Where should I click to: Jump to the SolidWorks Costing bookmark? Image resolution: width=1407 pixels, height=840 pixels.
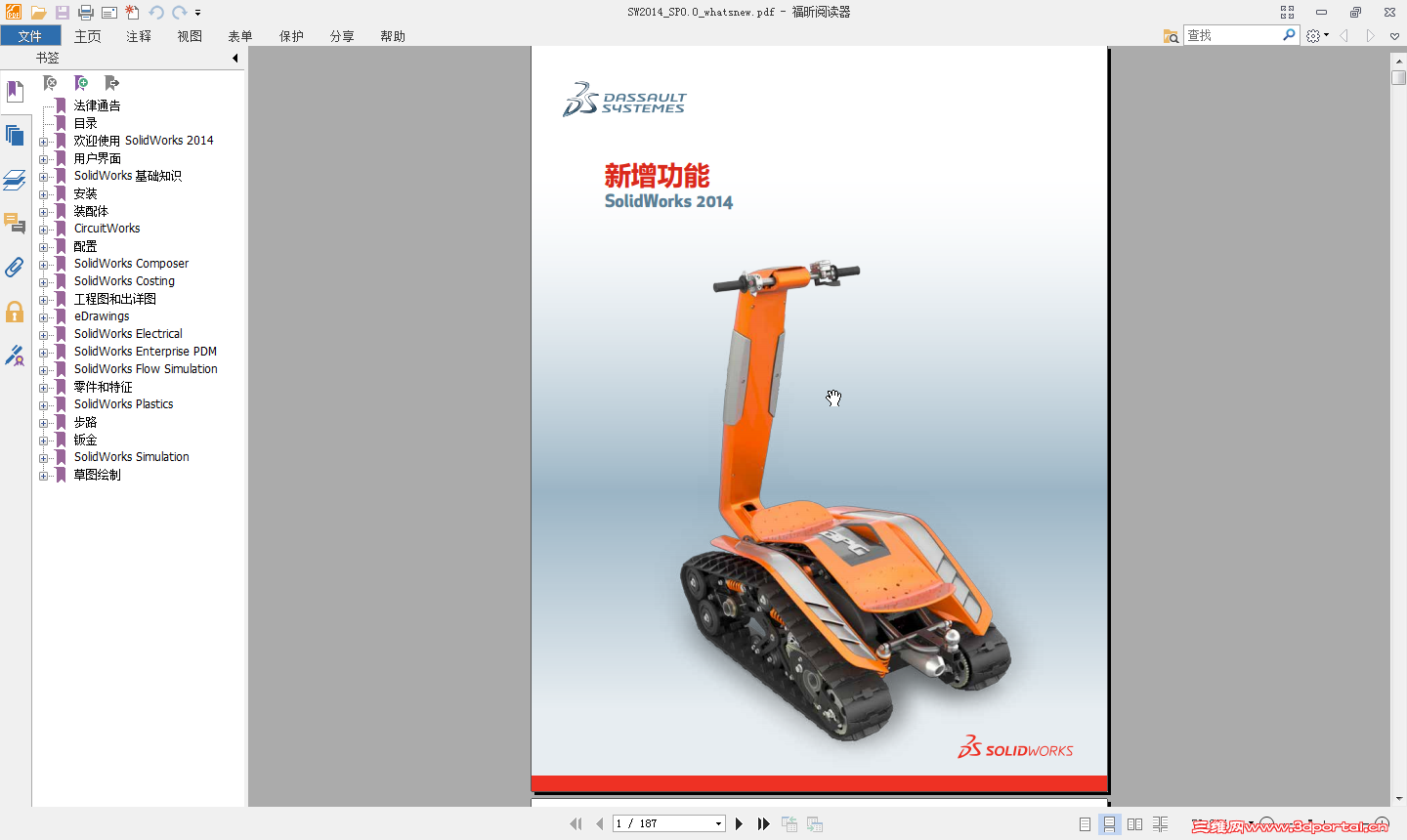pyautogui.click(x=124, y=281)
